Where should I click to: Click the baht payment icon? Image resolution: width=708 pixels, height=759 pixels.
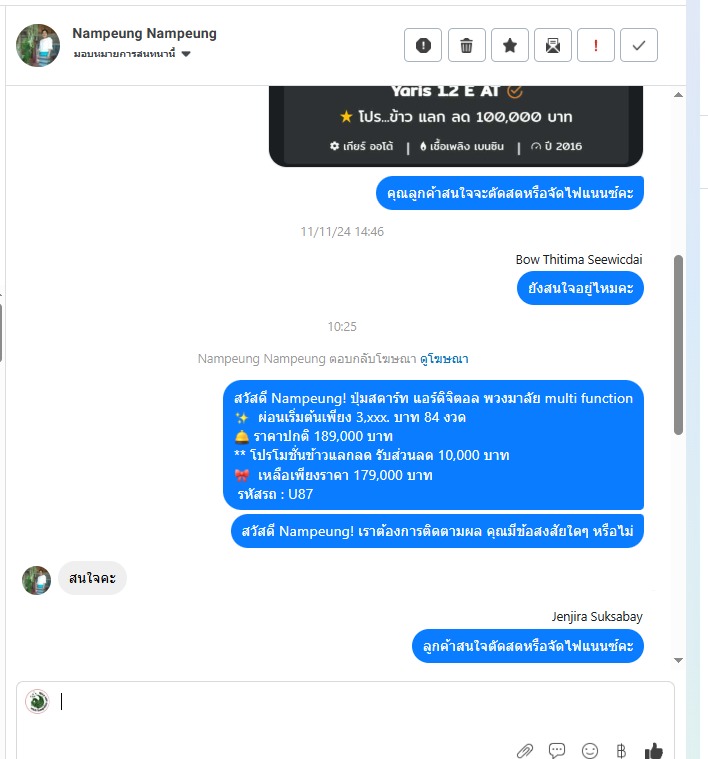621,750
